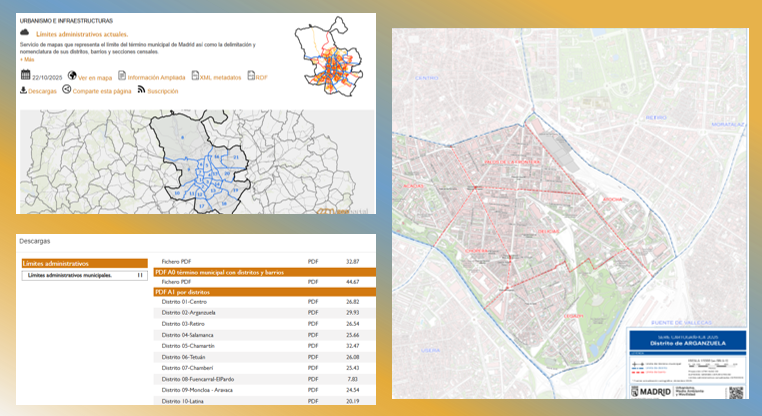The height and width of the screenshot is (416, 762).
Task: Click the XML metadatos file icon
Action: pos(195,75)
